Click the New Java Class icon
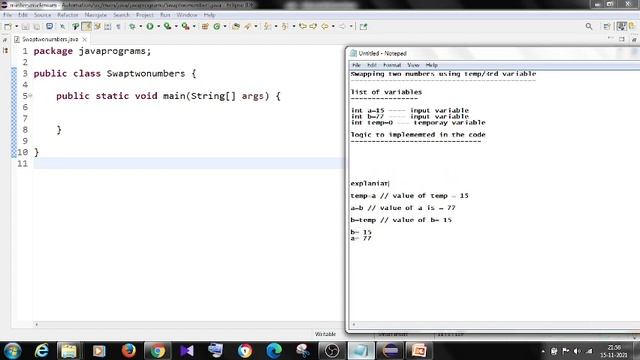The height and width of the screenshot is (360, 640). click(x=217, y=27)
